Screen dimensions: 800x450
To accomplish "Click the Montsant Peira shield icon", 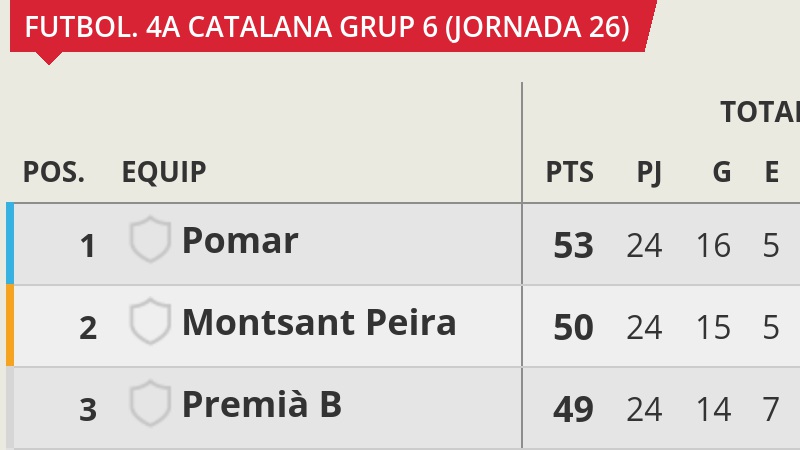I will pos(150,321).
